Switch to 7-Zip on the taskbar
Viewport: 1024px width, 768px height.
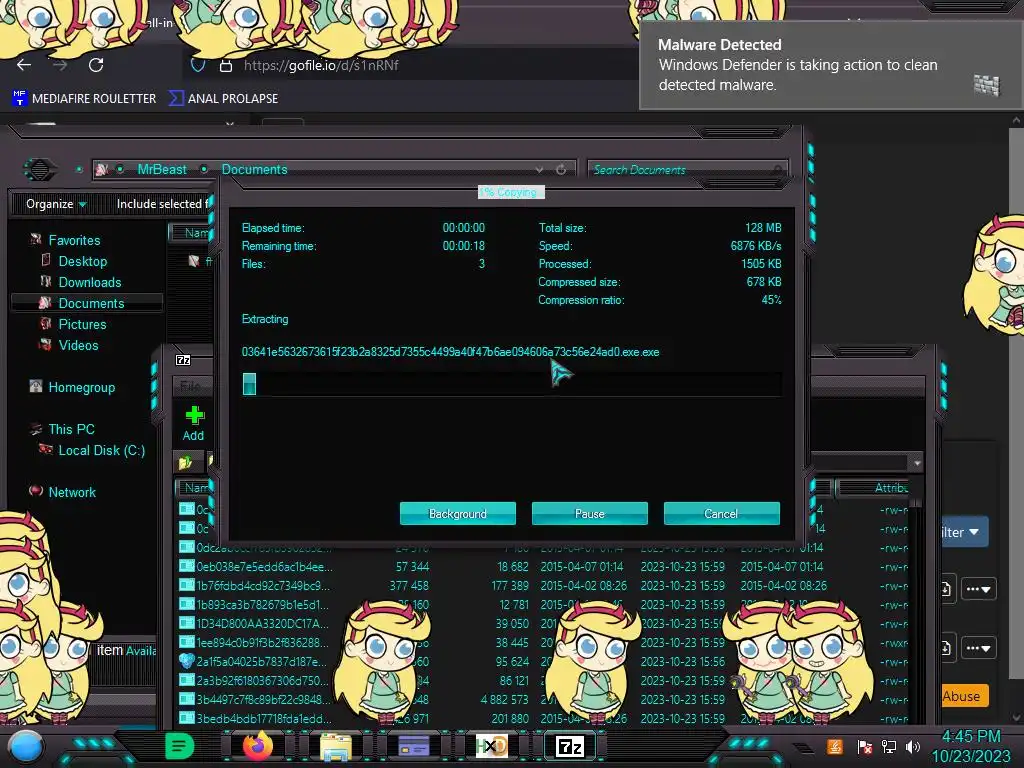click(x=569, y=746)
